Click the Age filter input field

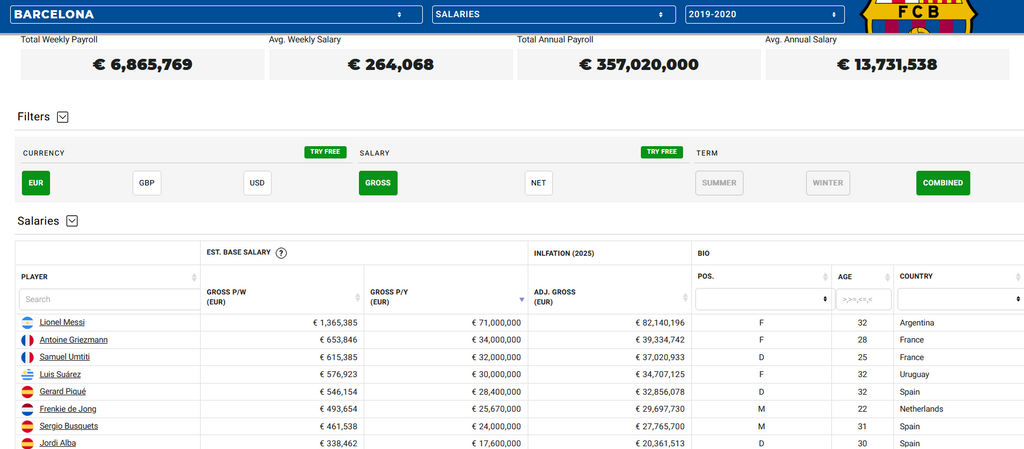pyautogui.click(x=863, y=300)
